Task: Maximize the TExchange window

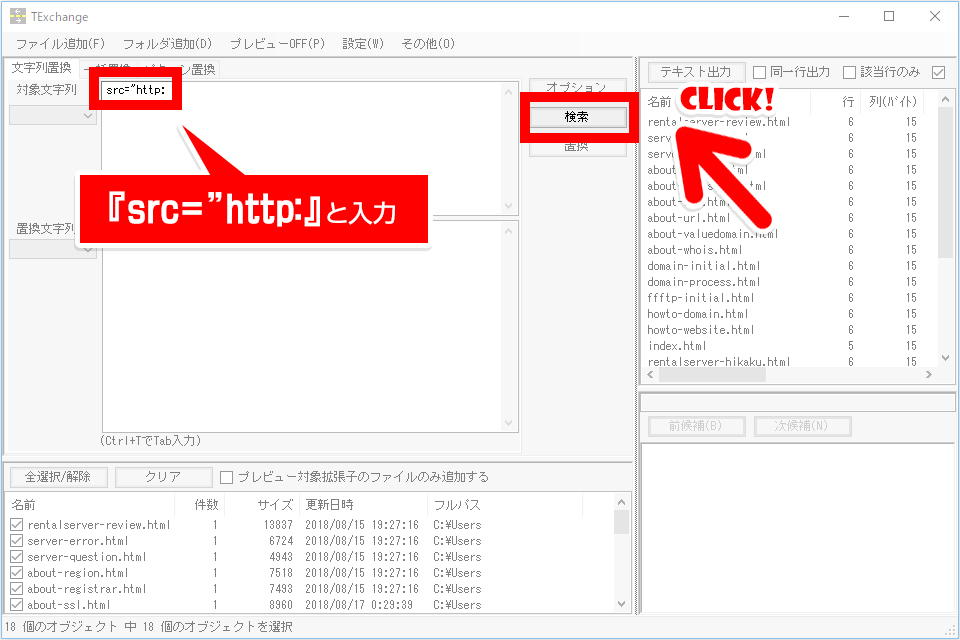Action: pyautogui.click(x=889, y=17)
